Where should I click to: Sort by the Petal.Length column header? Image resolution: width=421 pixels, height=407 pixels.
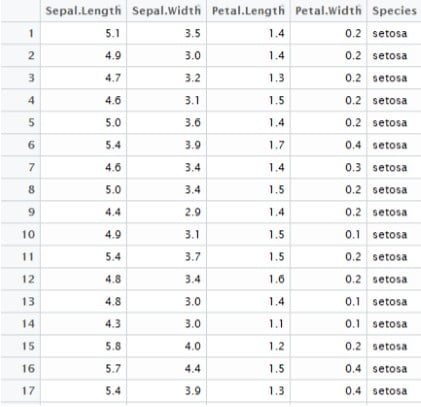click(248, 11)
